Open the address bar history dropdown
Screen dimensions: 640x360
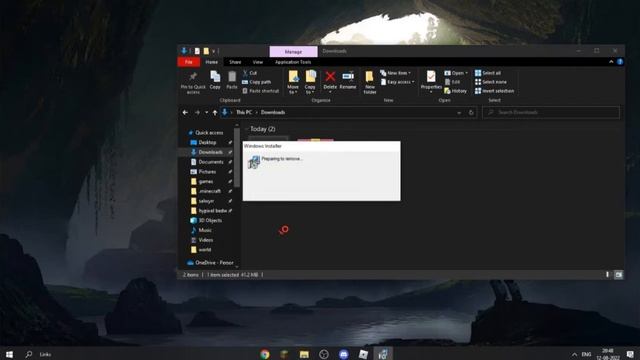coord(459,112)
